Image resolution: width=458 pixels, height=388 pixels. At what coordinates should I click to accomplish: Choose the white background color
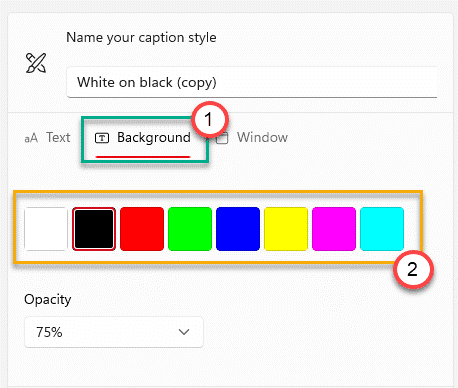point(46,229)
